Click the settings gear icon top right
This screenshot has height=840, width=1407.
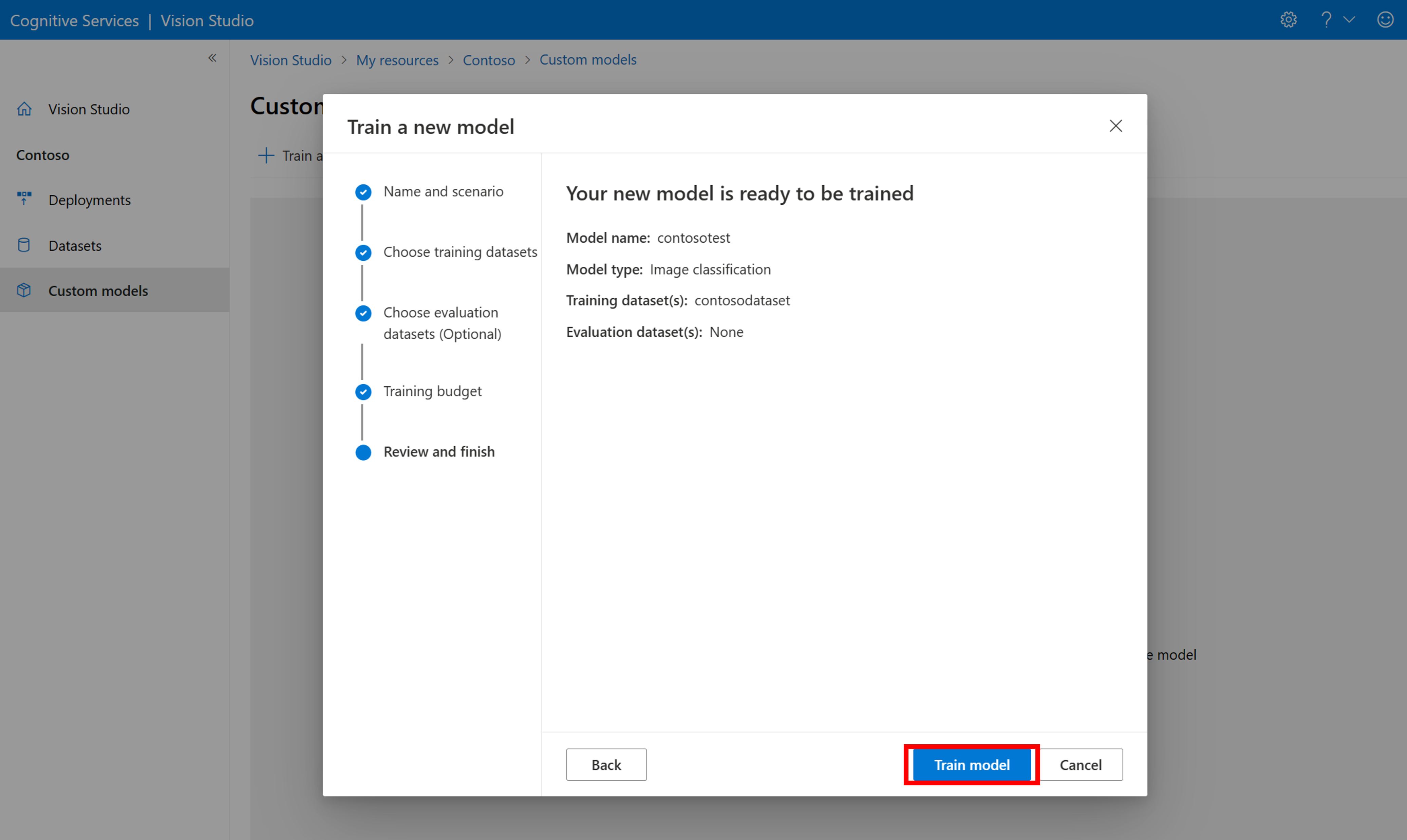point(1289,19)
